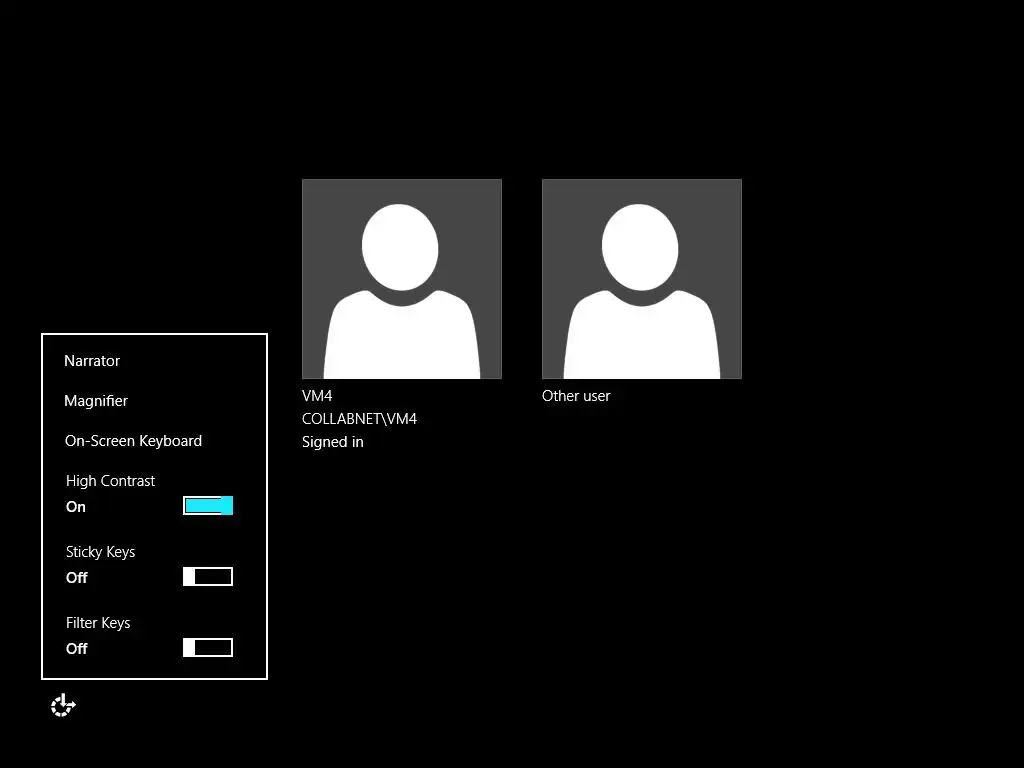Click the Ease of Access icon
The height and width of the screenshot is (768, 1024).
point(63,705)
